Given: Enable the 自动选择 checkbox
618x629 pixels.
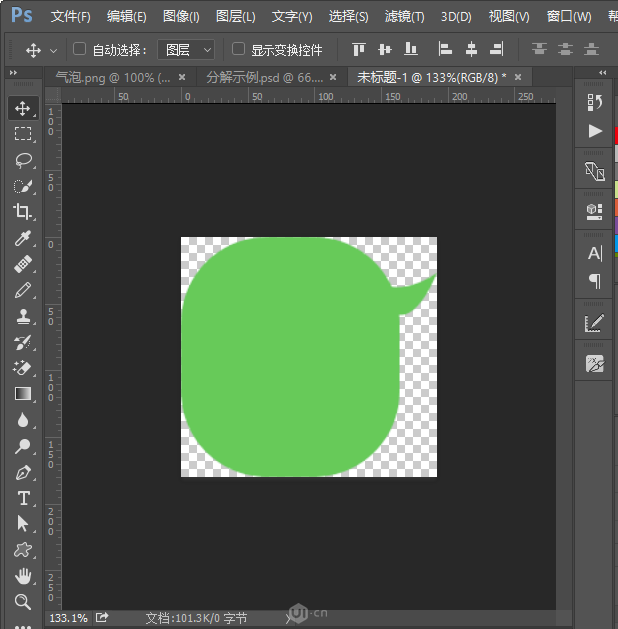Looking at the screenshot, I should (x=79, y=49).
